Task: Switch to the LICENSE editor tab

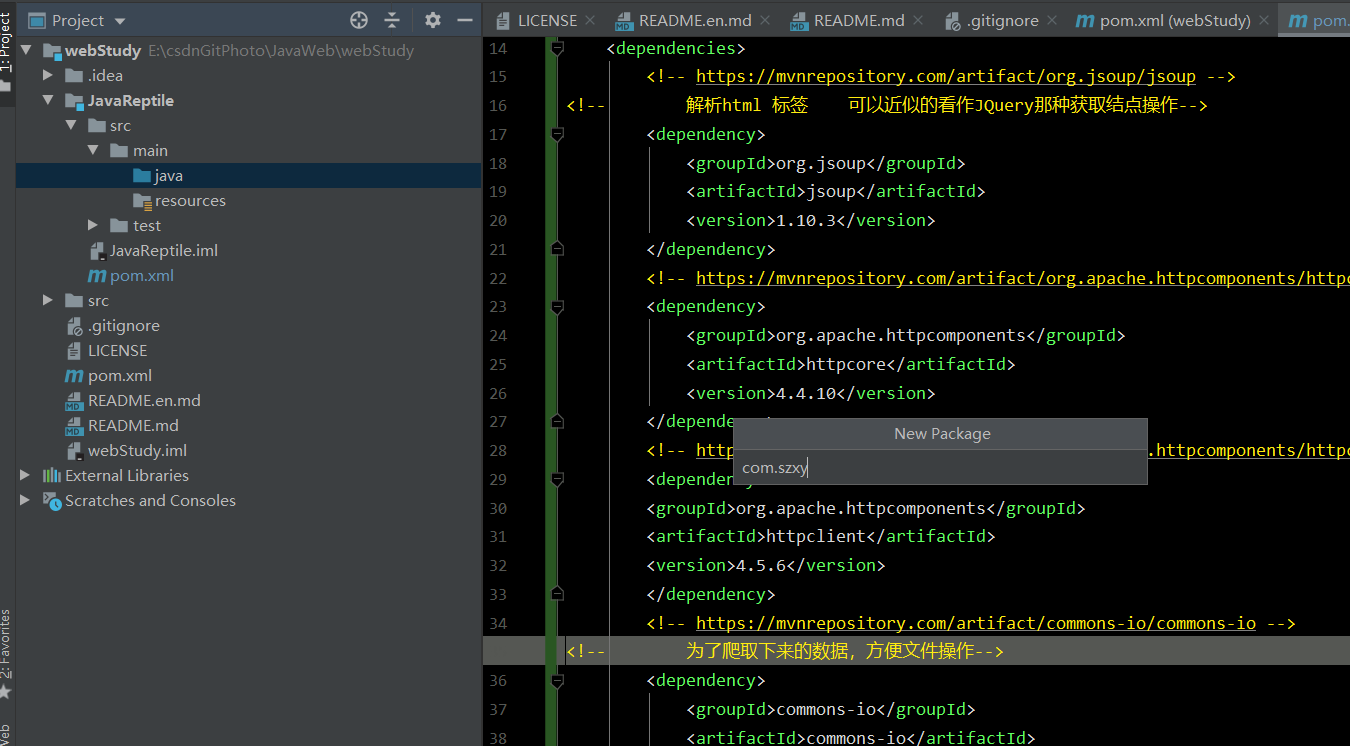Action: tap(547, 20)
